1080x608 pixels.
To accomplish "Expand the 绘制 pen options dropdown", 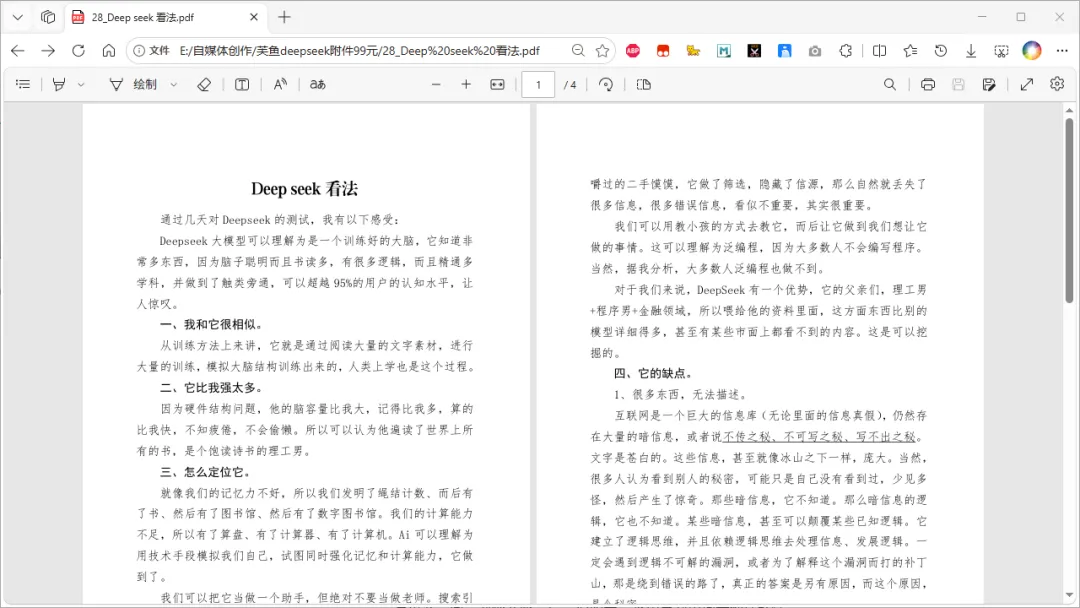I will coord(174,84).
